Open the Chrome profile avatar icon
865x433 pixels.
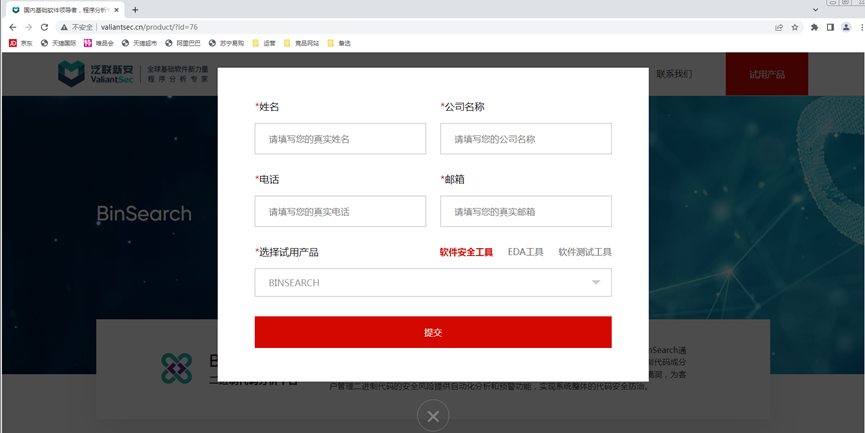tap(845, 27)
